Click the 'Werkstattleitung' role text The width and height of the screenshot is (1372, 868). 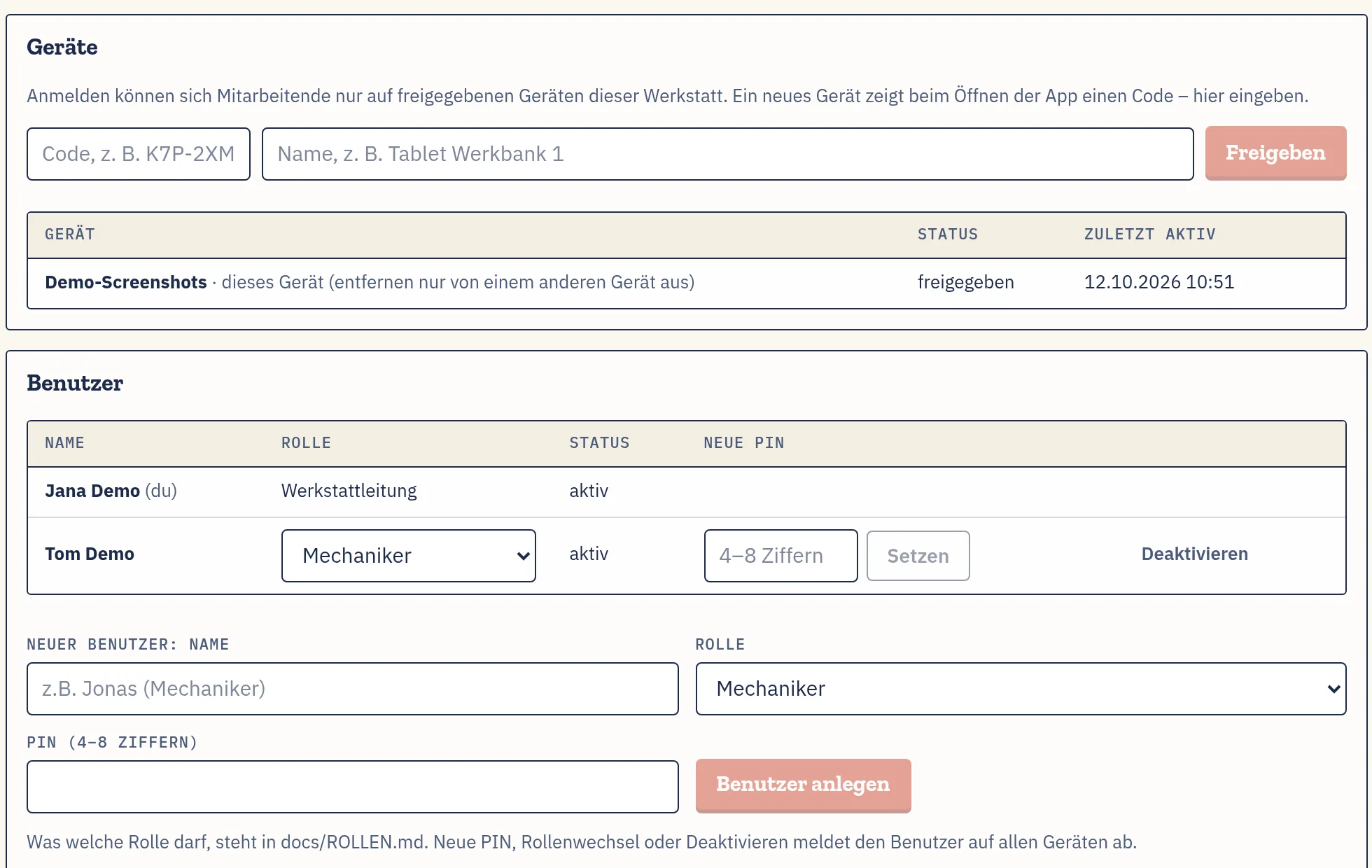pyautogui.click(x=349, y=491)
